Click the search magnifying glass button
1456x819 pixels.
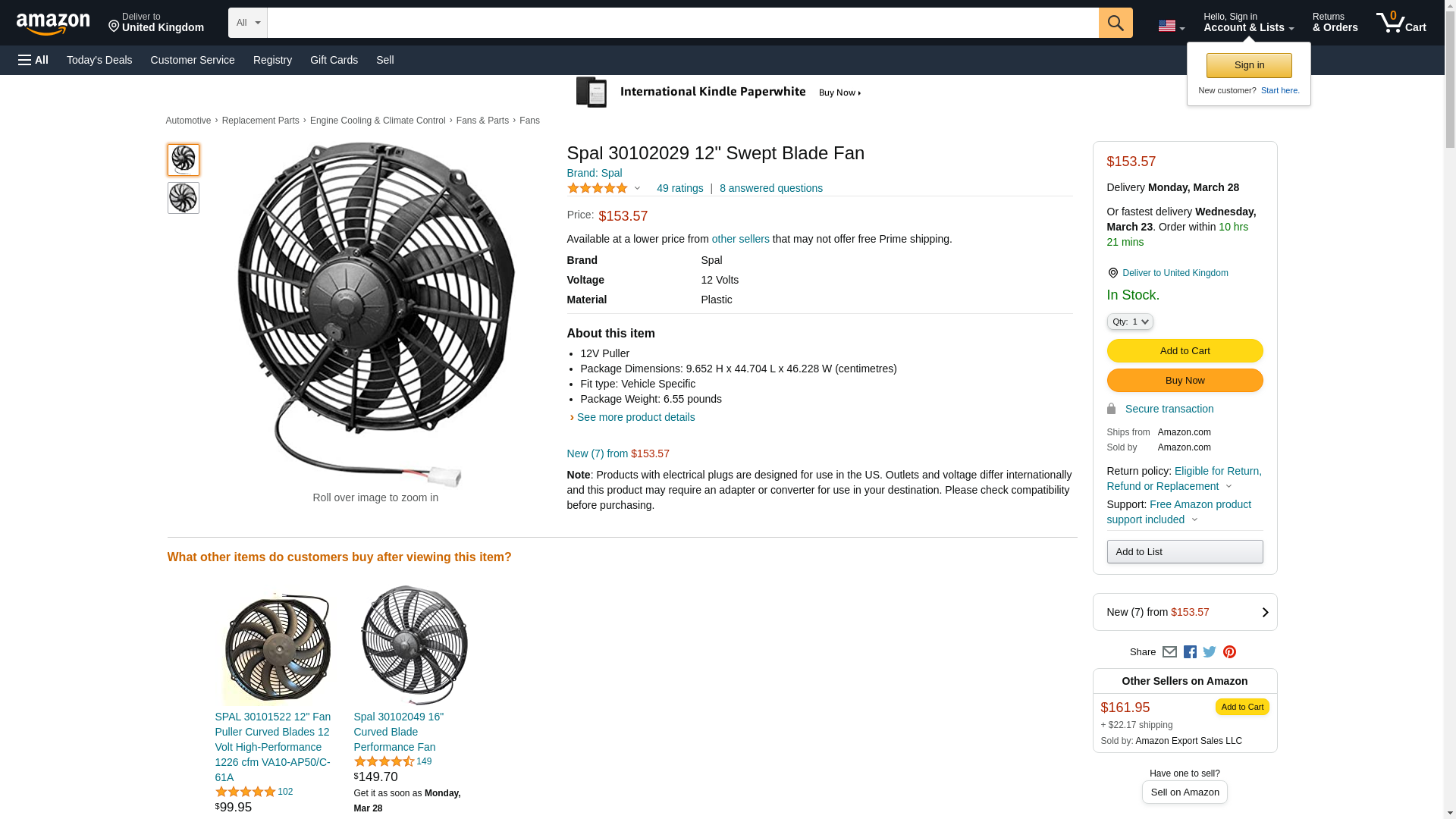(1115, 23)
